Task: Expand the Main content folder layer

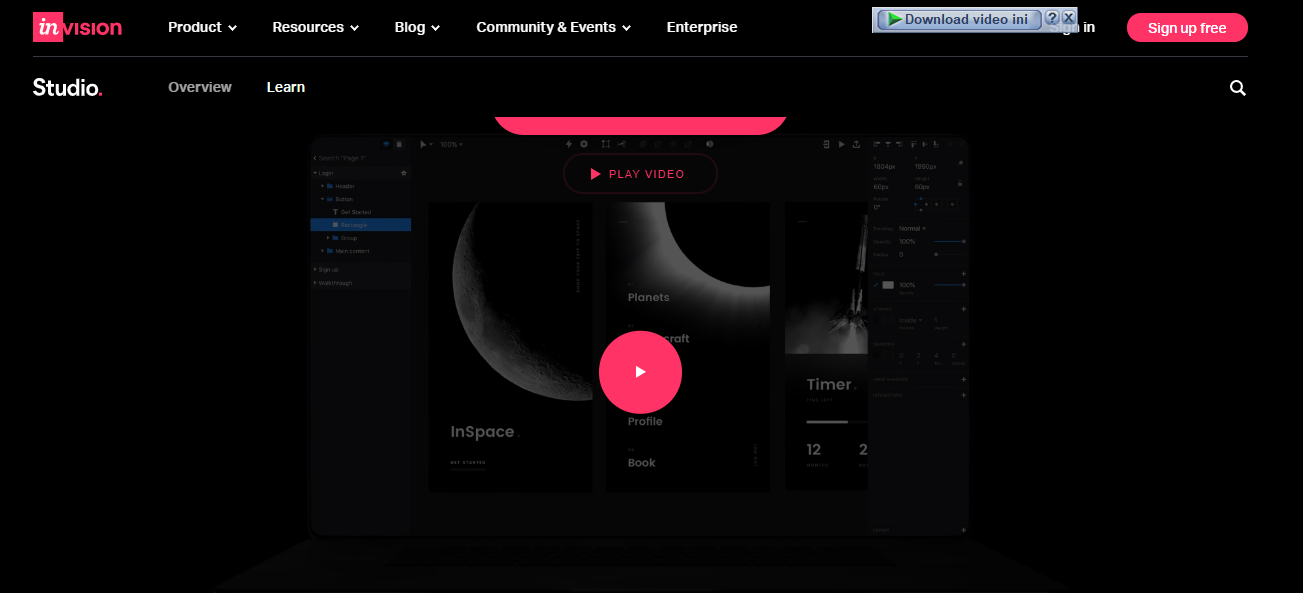Action: 323,251
